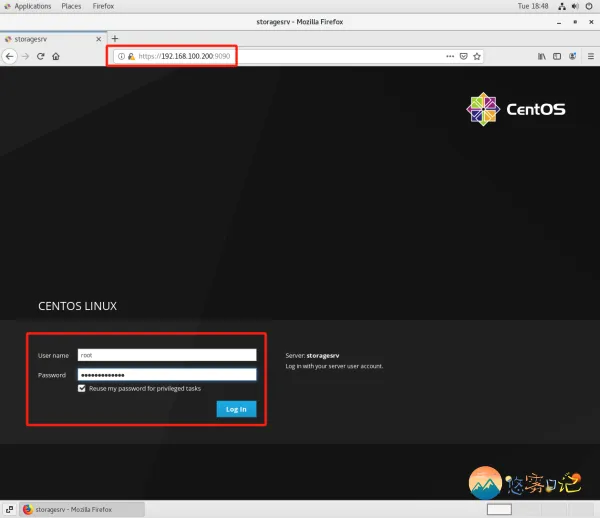Open the new tab plus button
This screenshot has width=600, height=518.
click(x=115, y=39)
